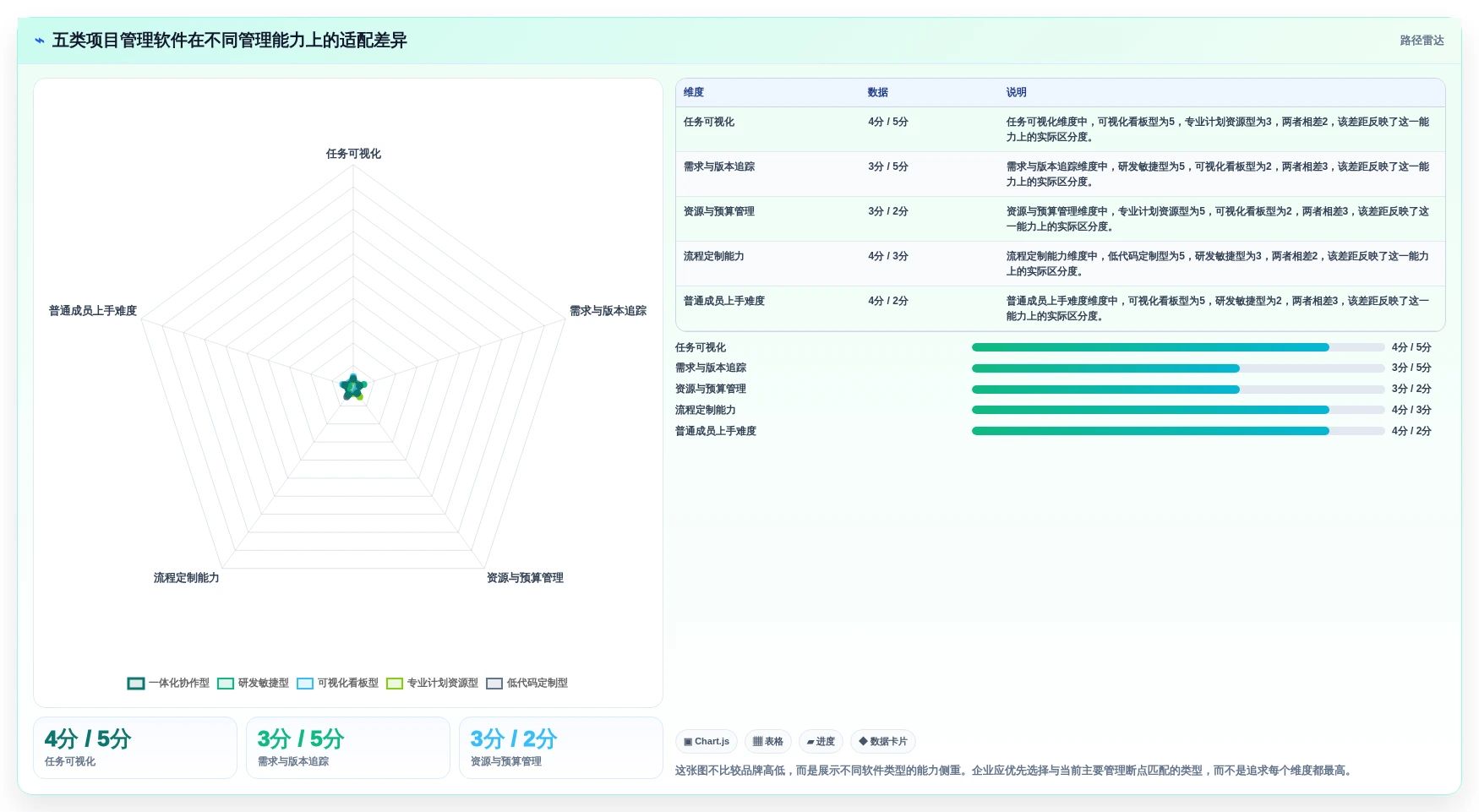Click the footnote text starting 这张图不比较品牌高低

pos(1015,771)
